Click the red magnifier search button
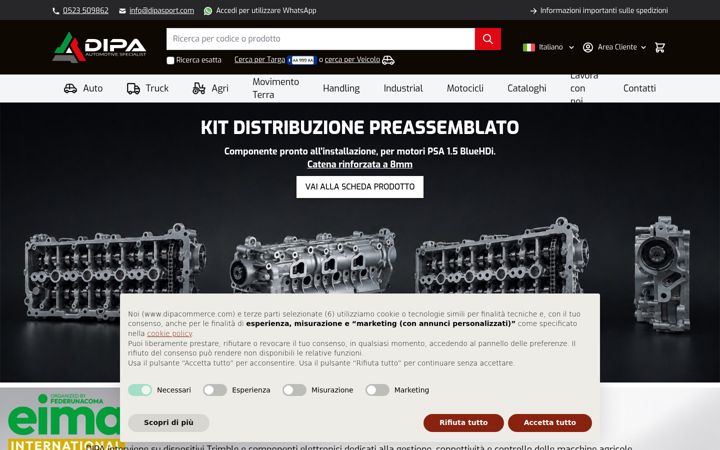 coord(488,39)
